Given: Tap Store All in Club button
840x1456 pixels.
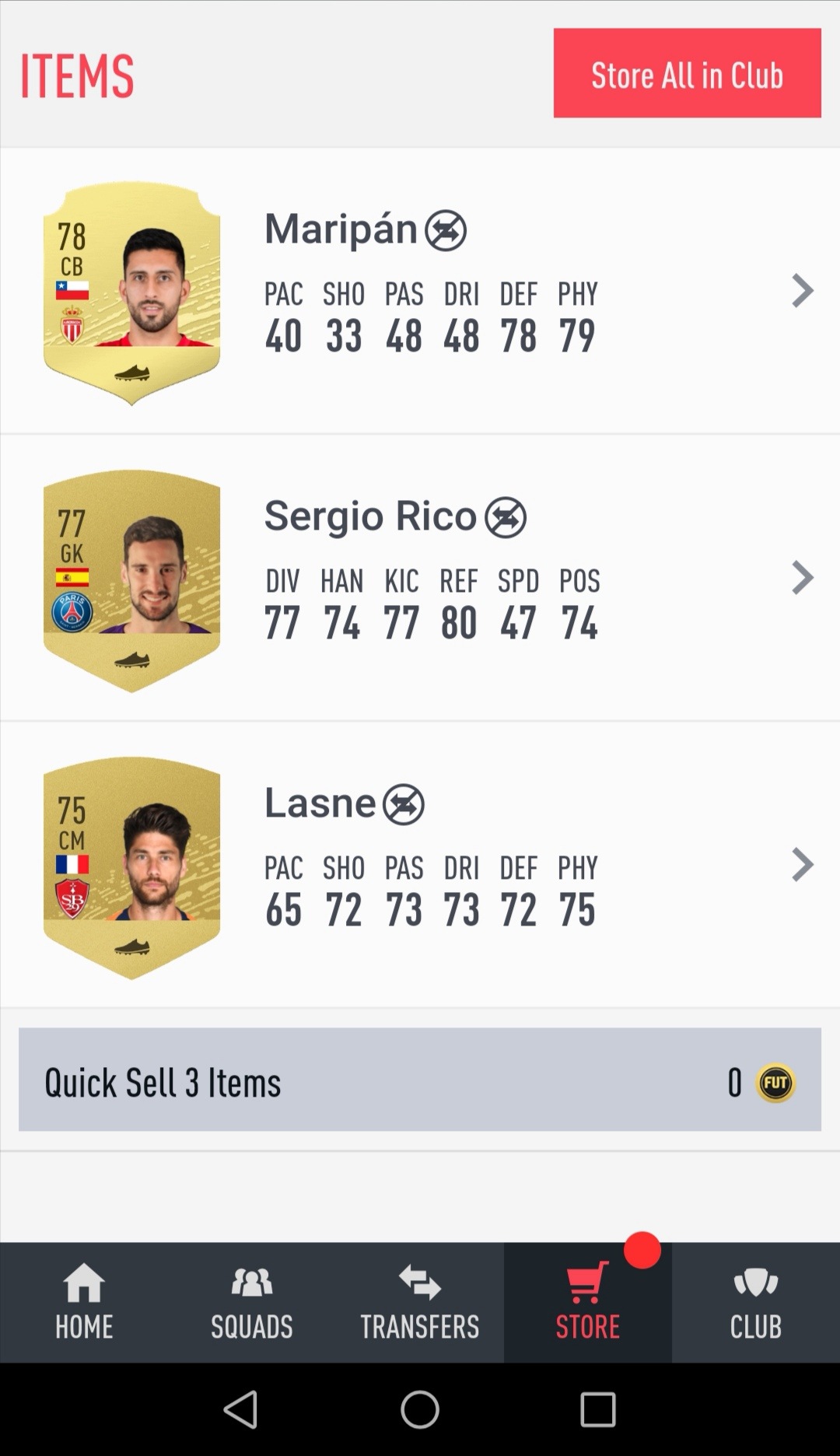Looking at the screenshot, I should point(688,73).
